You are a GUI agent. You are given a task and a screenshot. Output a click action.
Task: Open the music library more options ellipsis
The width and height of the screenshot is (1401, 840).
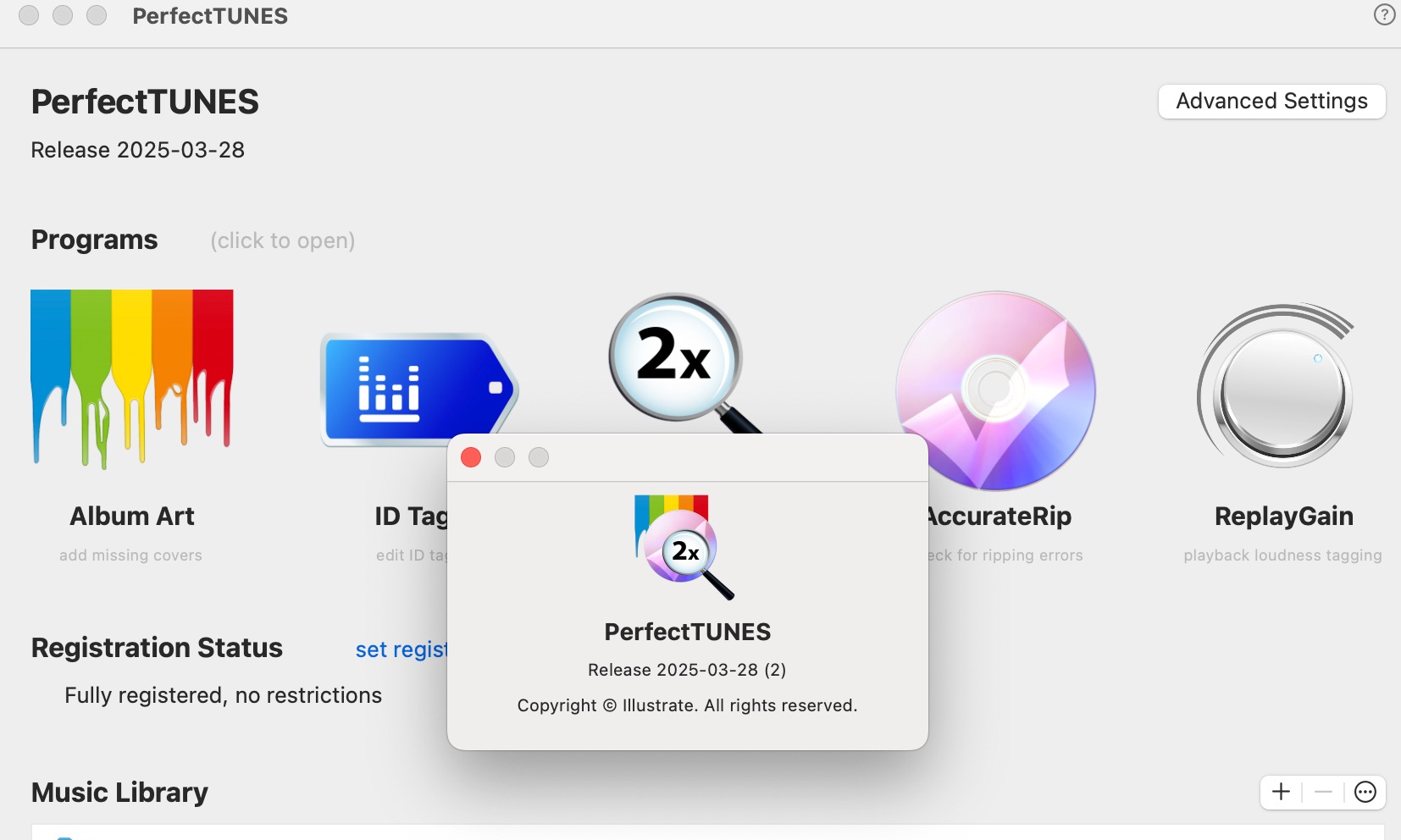click(1365, 792)
